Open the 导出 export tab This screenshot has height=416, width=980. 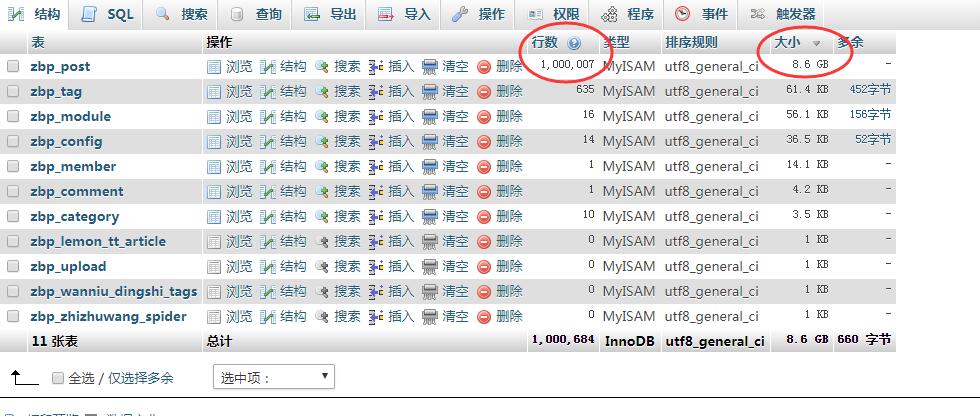tap(331, 14)
